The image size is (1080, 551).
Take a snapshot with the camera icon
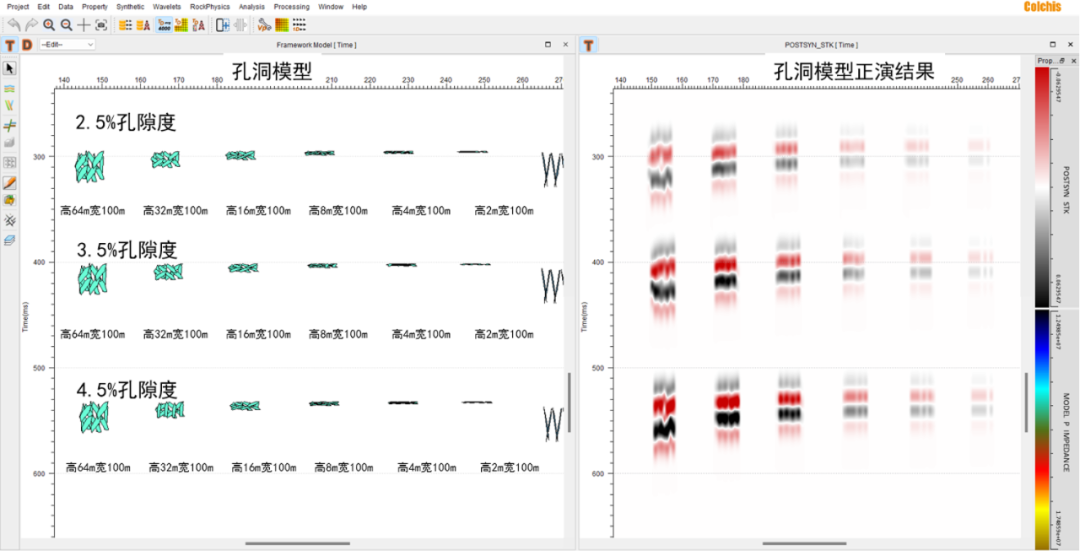coord(101,25)
